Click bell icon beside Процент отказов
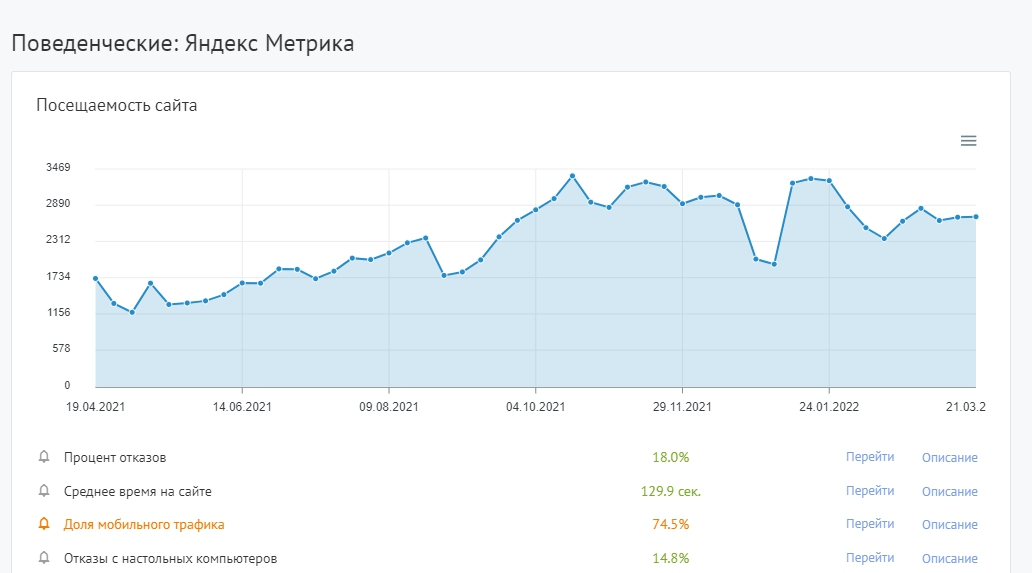This screenshot has height=573, width=1032. click(43, 458)
